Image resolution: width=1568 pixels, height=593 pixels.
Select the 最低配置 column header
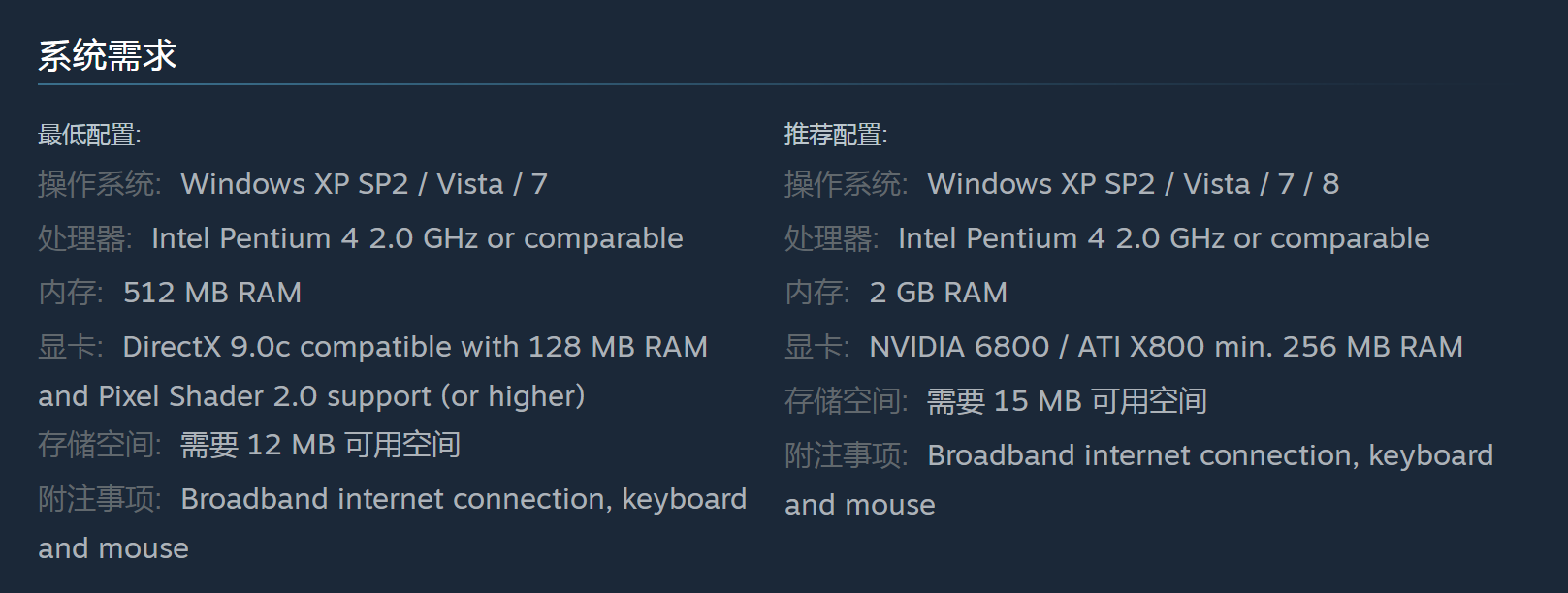(89, 135)
